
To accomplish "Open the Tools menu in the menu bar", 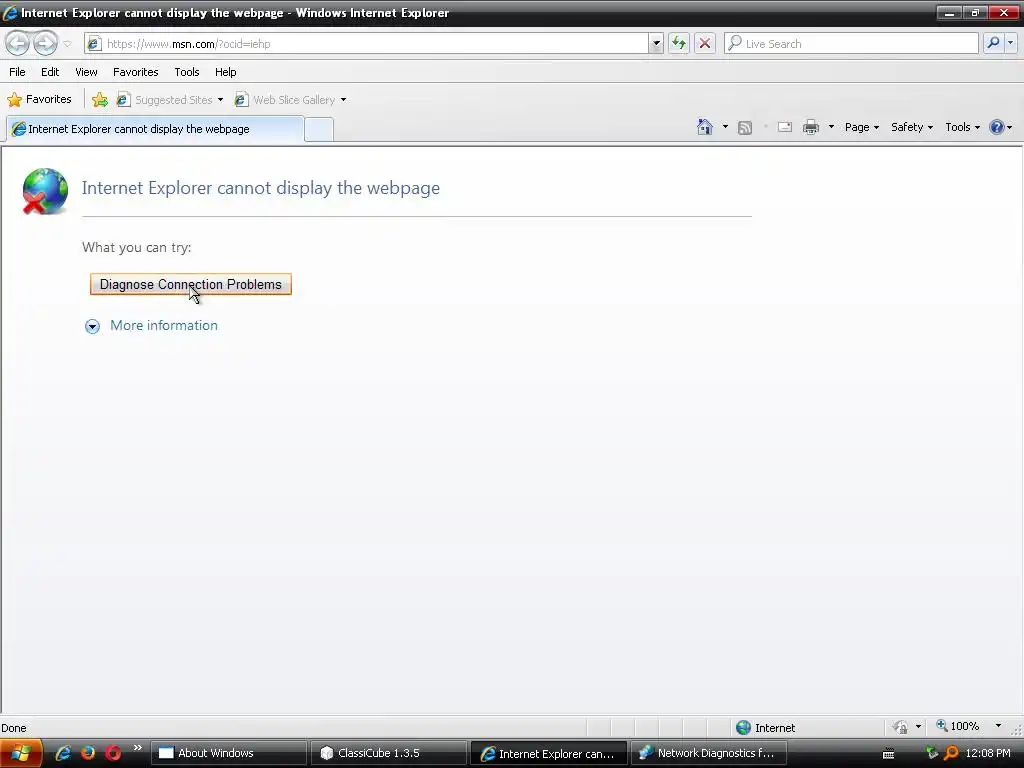I will pyautogui.click(x=187, y=72).
